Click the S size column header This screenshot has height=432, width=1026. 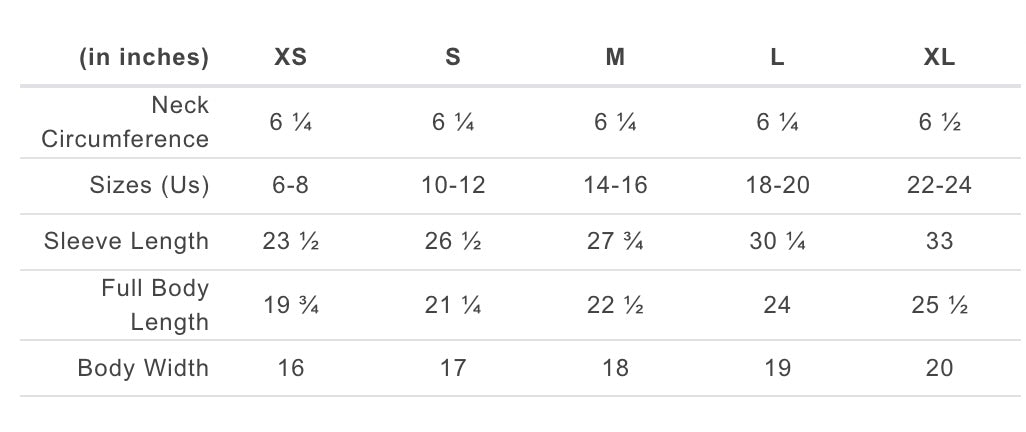point(453,57)
